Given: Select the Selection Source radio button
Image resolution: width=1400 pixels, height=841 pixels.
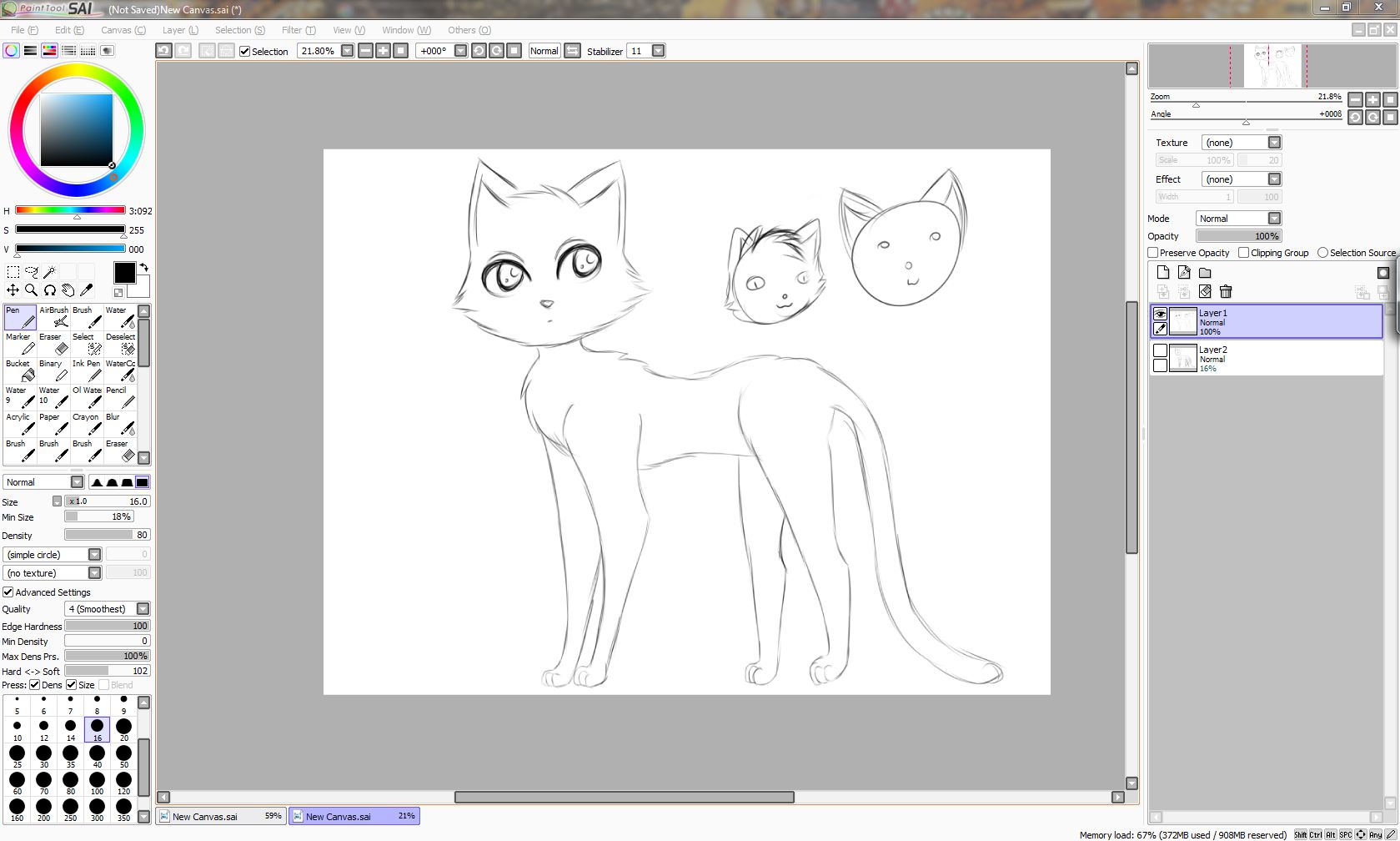Looking at the screenshot, I should point(1322,253).
